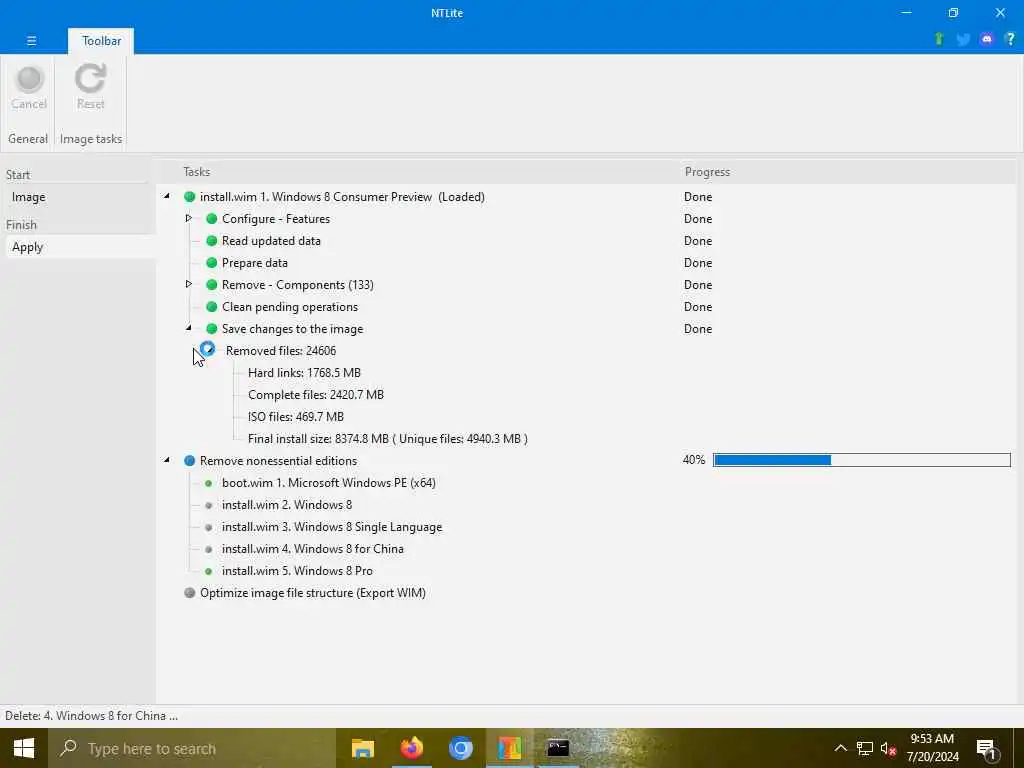Click the Type here to search box

pos(191,748)
